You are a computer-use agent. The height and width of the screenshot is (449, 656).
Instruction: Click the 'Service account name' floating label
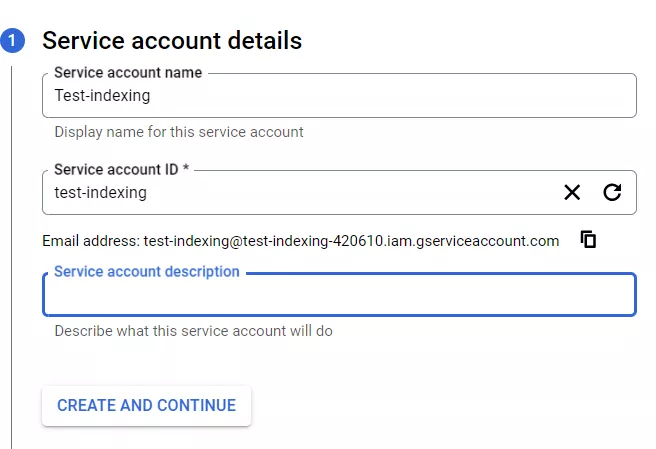coord(128,72)
